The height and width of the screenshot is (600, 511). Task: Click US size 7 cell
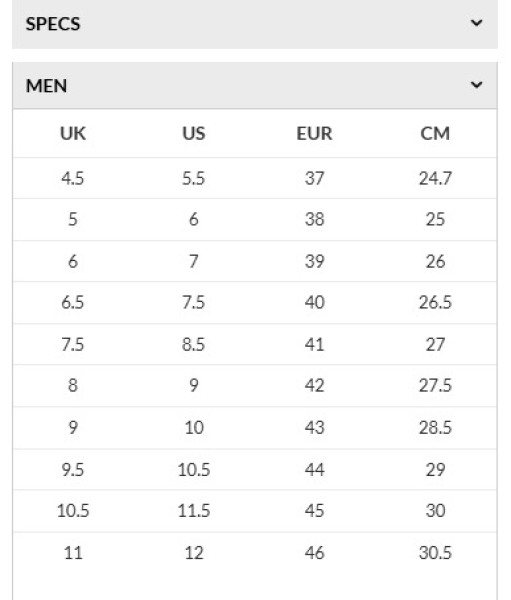coord(194,261)
